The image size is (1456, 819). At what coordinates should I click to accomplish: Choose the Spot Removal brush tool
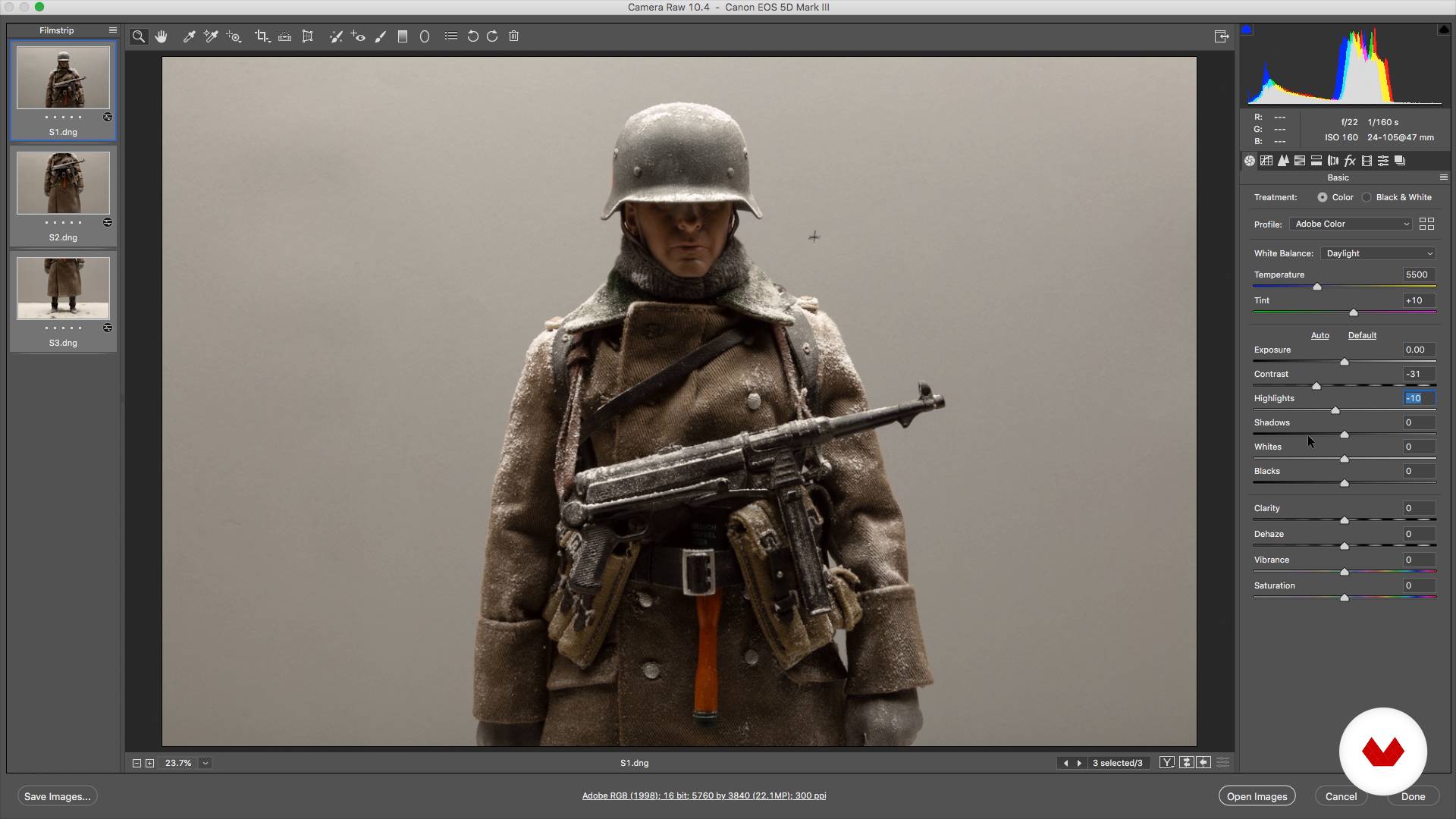pos(336,36)
